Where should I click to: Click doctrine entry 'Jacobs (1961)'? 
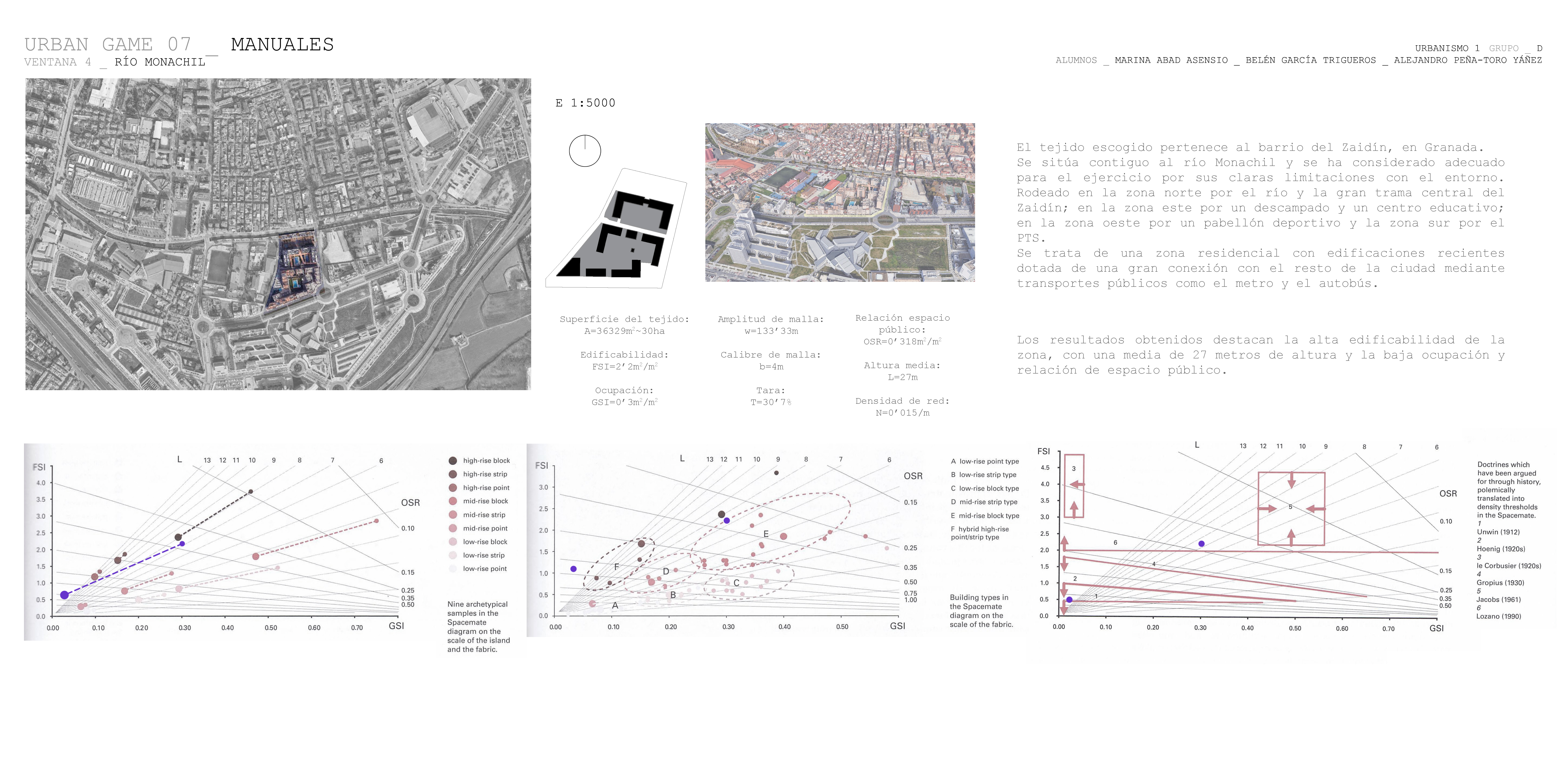point(1499,600)
